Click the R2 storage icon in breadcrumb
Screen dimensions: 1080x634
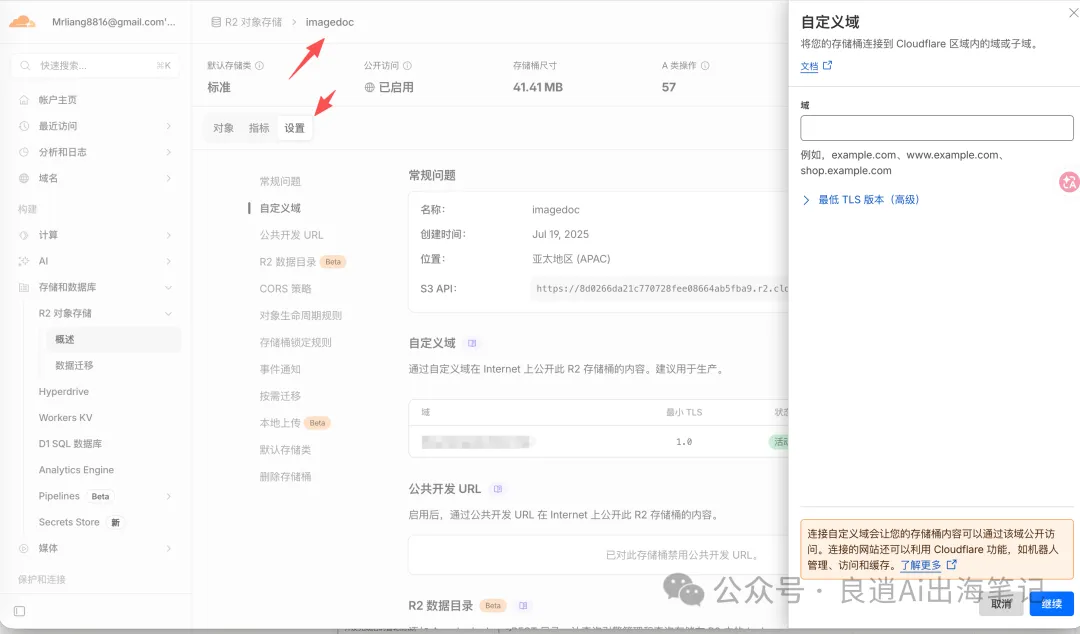(216, 22)
